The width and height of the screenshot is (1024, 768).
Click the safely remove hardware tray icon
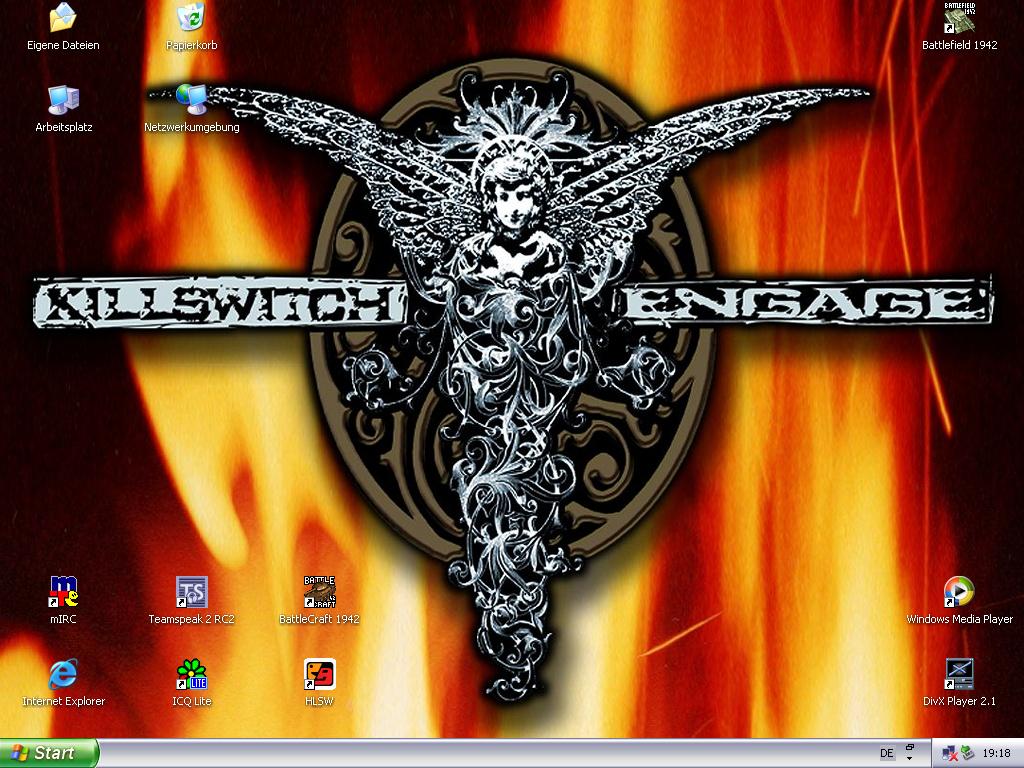(x=967, y=753)
